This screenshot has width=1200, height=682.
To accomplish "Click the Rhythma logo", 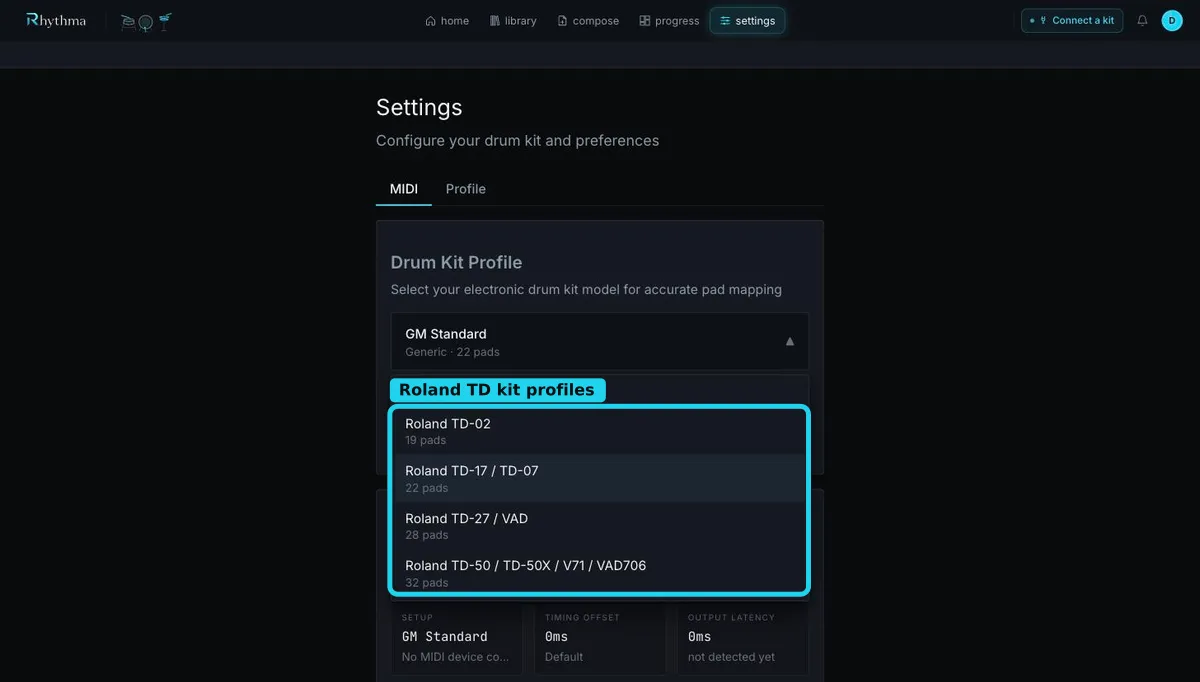I will click(56, 20).
